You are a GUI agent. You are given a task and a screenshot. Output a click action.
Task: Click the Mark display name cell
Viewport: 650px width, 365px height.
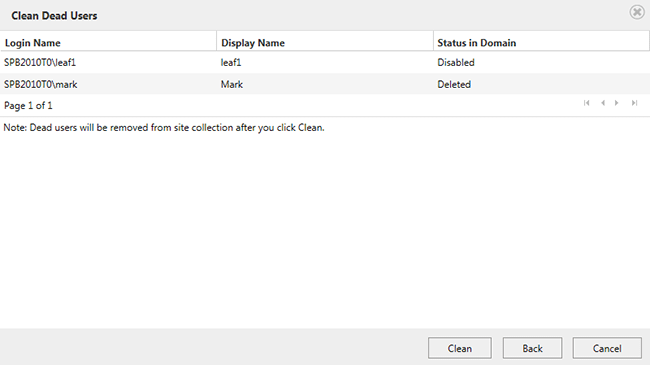point(232,84)
